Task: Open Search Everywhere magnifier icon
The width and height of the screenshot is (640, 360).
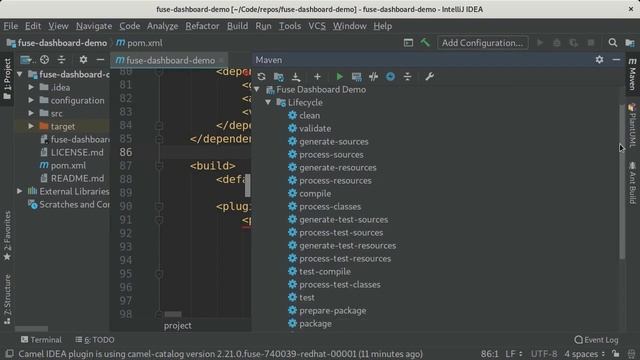Action: [x=613, y=42]
